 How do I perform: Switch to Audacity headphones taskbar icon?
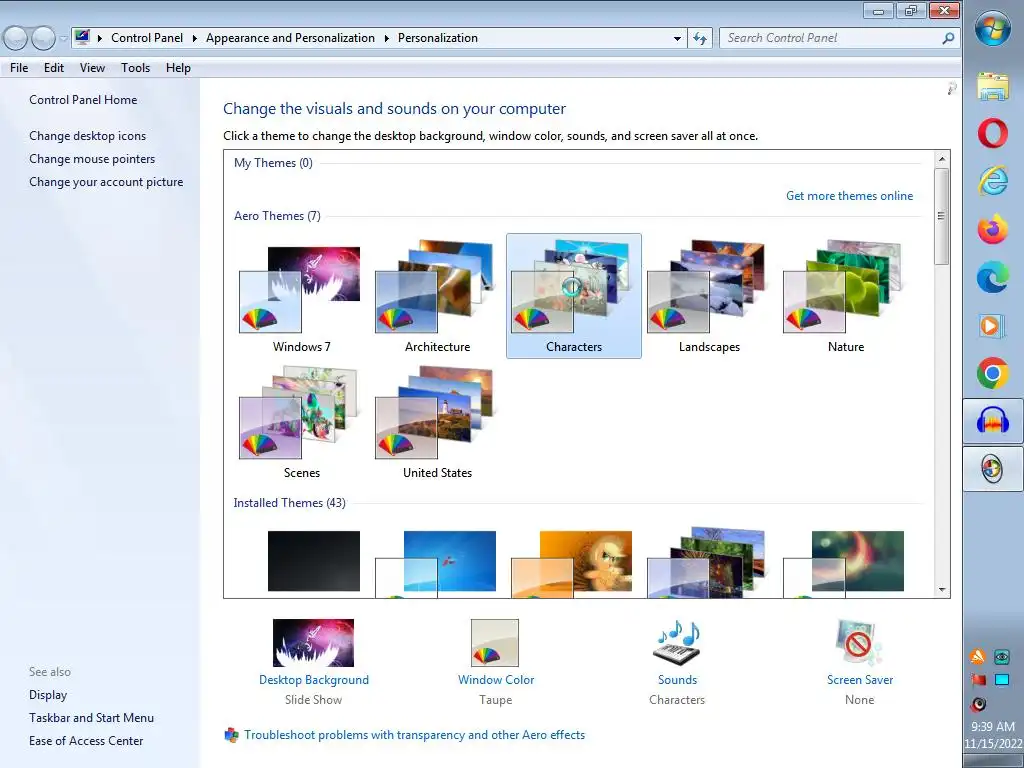(x=993, y=421)
